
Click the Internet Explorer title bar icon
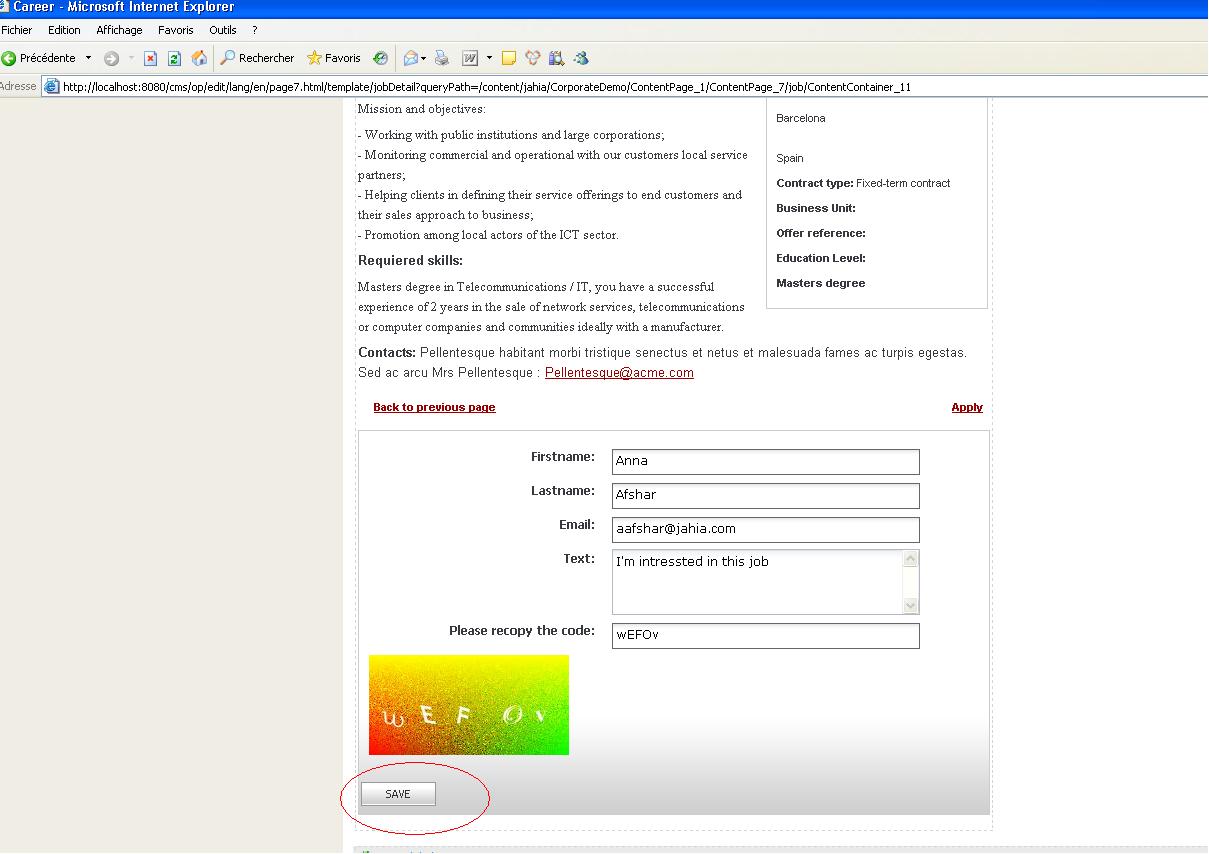coord(5,7)
